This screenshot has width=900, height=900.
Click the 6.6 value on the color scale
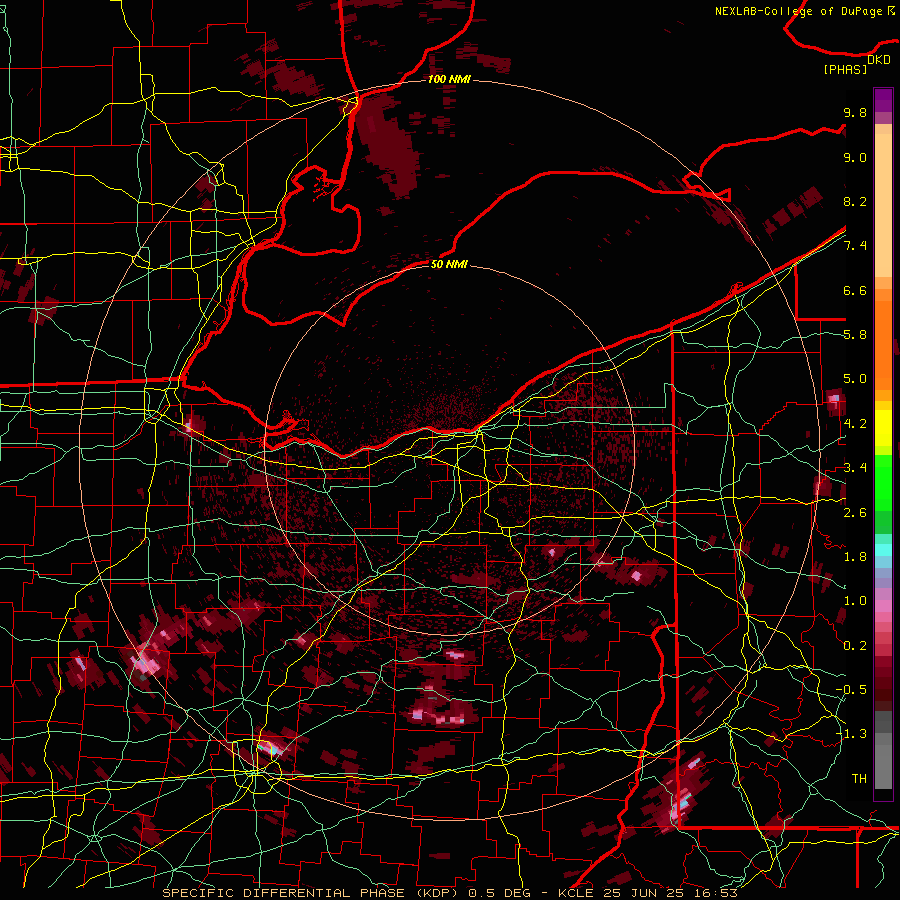tap(855, 290)
